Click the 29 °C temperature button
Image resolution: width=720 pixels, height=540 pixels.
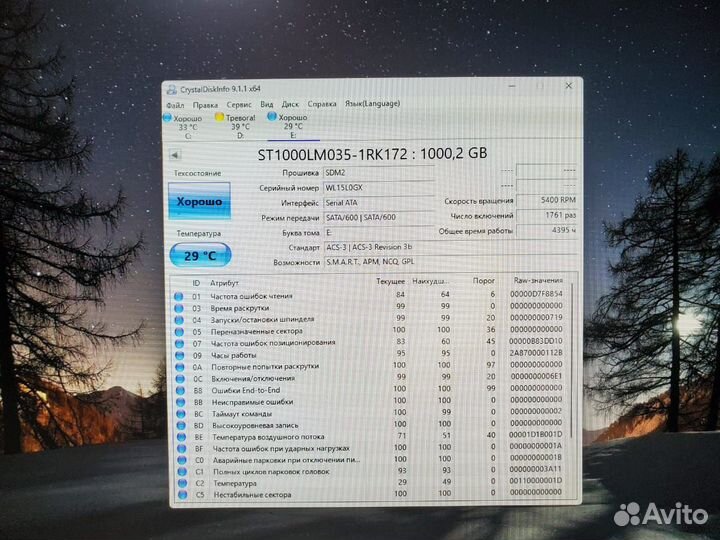point(200,255)
